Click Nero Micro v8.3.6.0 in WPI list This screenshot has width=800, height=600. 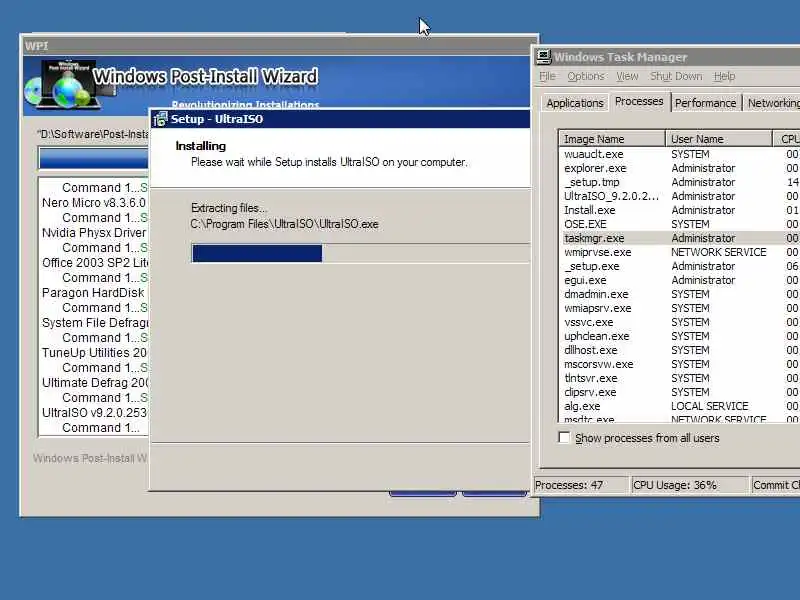(94, 203)
